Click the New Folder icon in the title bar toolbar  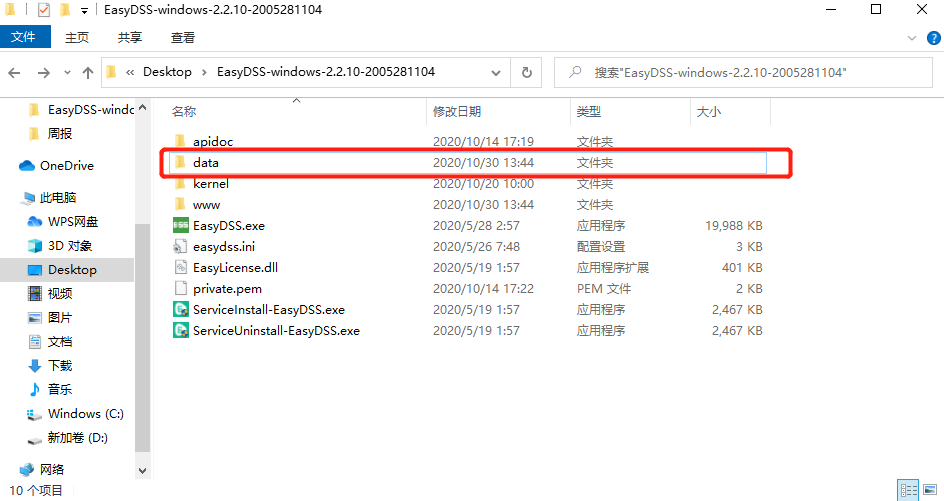tap(66, 10)
